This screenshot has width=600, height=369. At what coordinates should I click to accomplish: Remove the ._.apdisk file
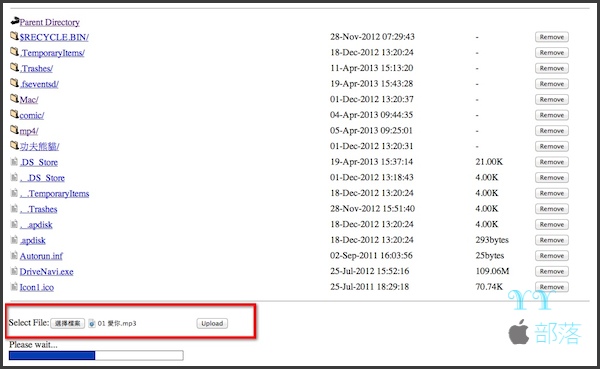click(552, 225)
